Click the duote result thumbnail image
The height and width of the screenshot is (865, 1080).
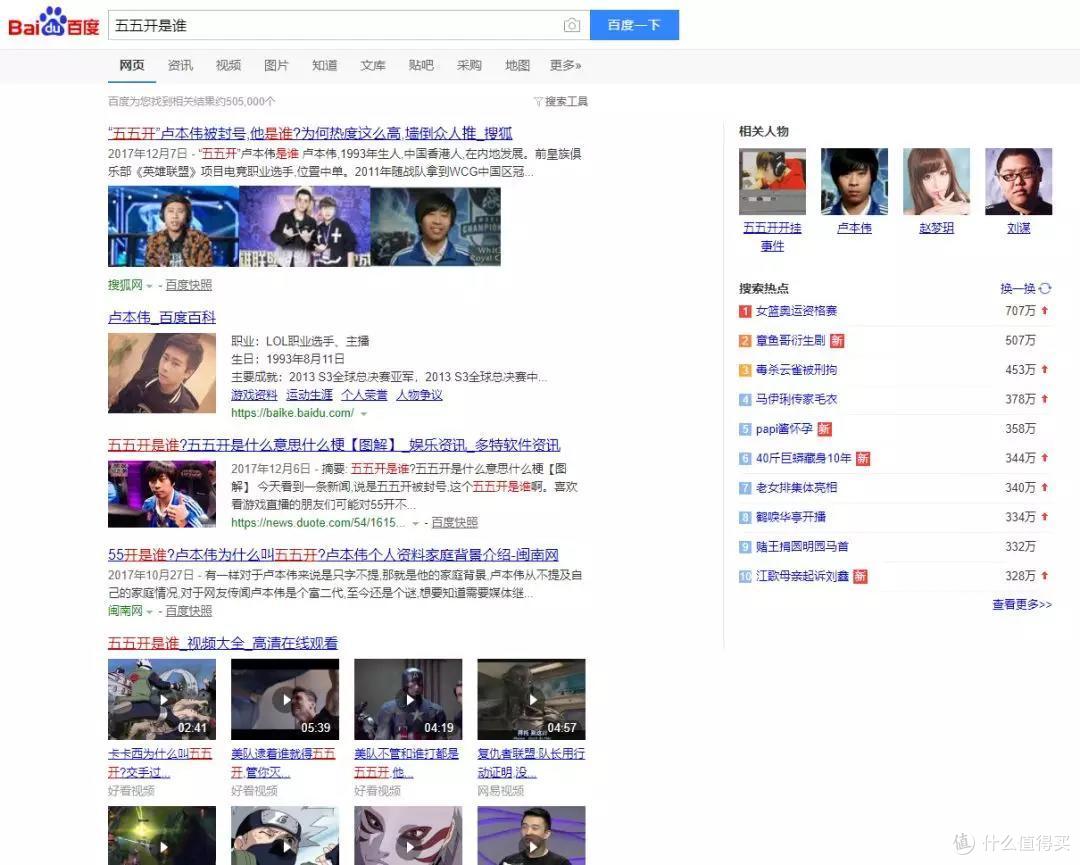pyautogui.click(x=162, y=494)
